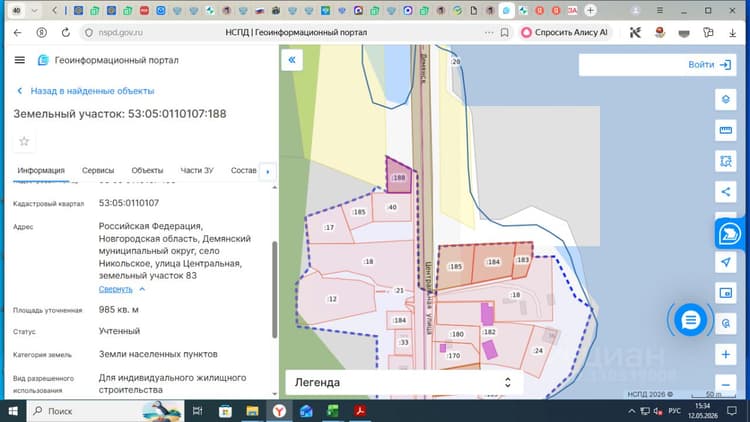The width and height of the screenshot is (750, 422).
Task: Click the taskbar Поиск search box
Action: point(106,411)
